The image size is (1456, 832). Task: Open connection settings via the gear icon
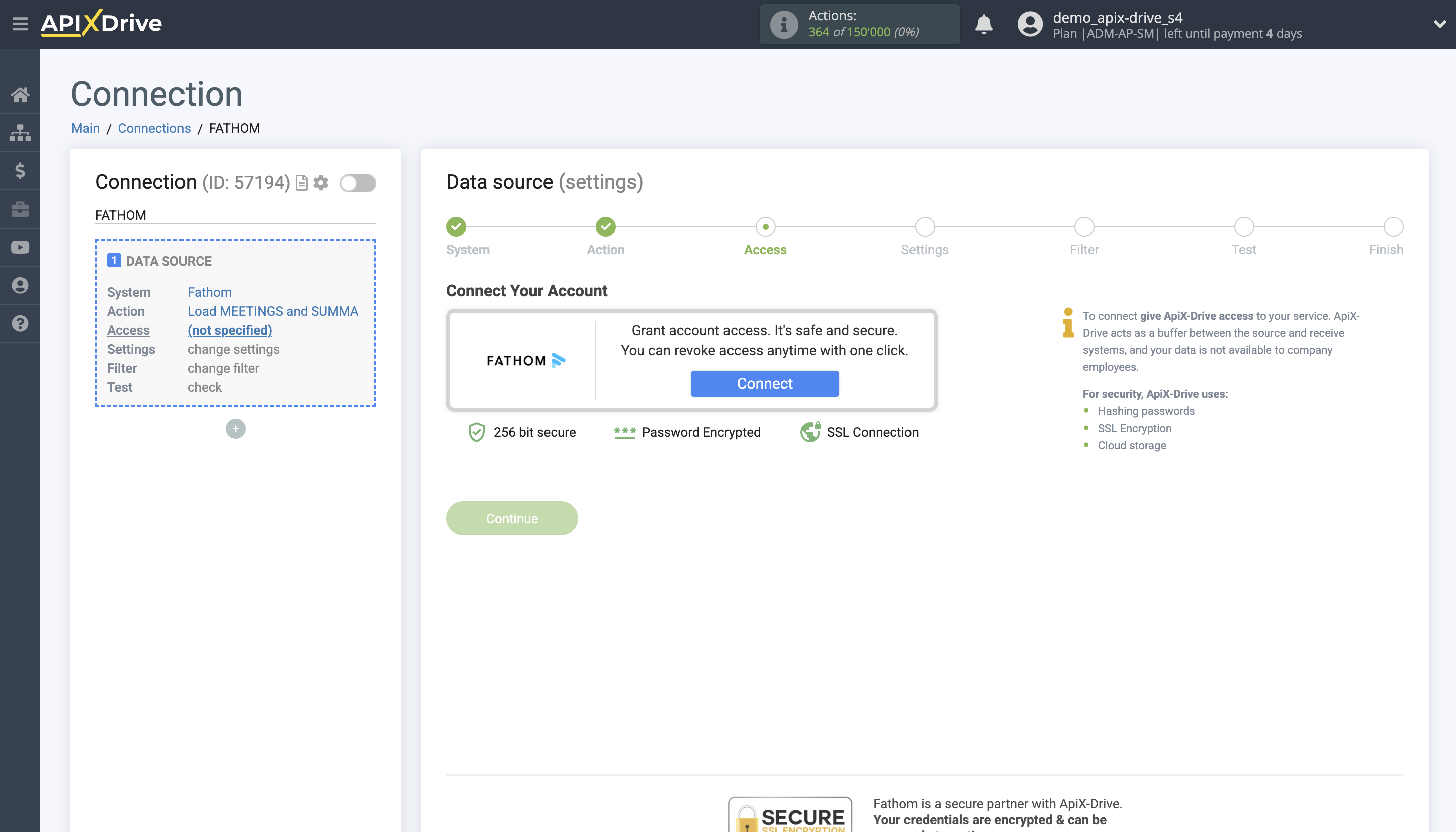tap(321, 183)
